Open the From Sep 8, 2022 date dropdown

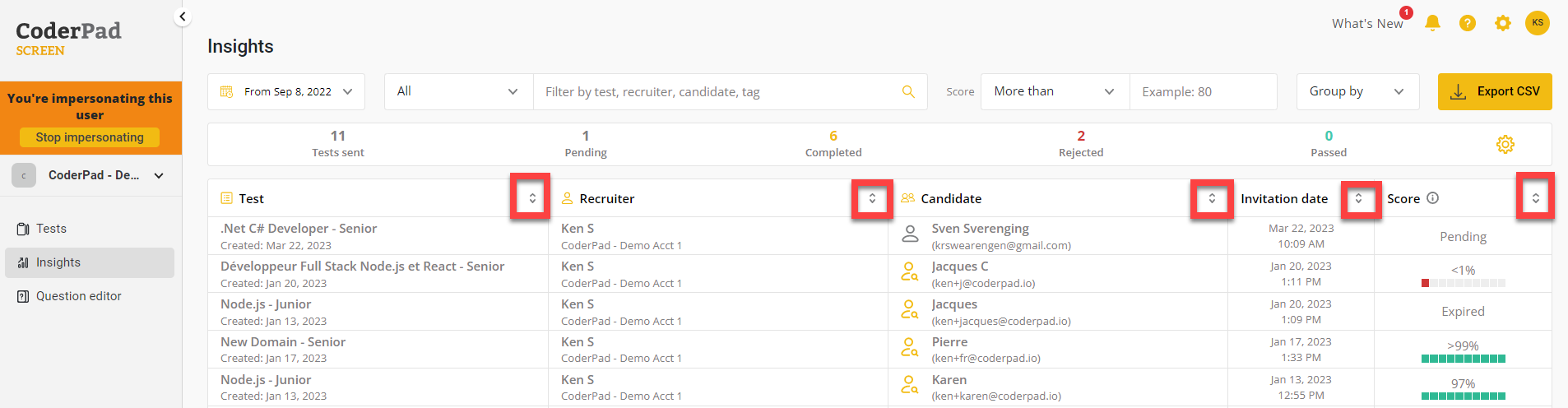[285, 91]
